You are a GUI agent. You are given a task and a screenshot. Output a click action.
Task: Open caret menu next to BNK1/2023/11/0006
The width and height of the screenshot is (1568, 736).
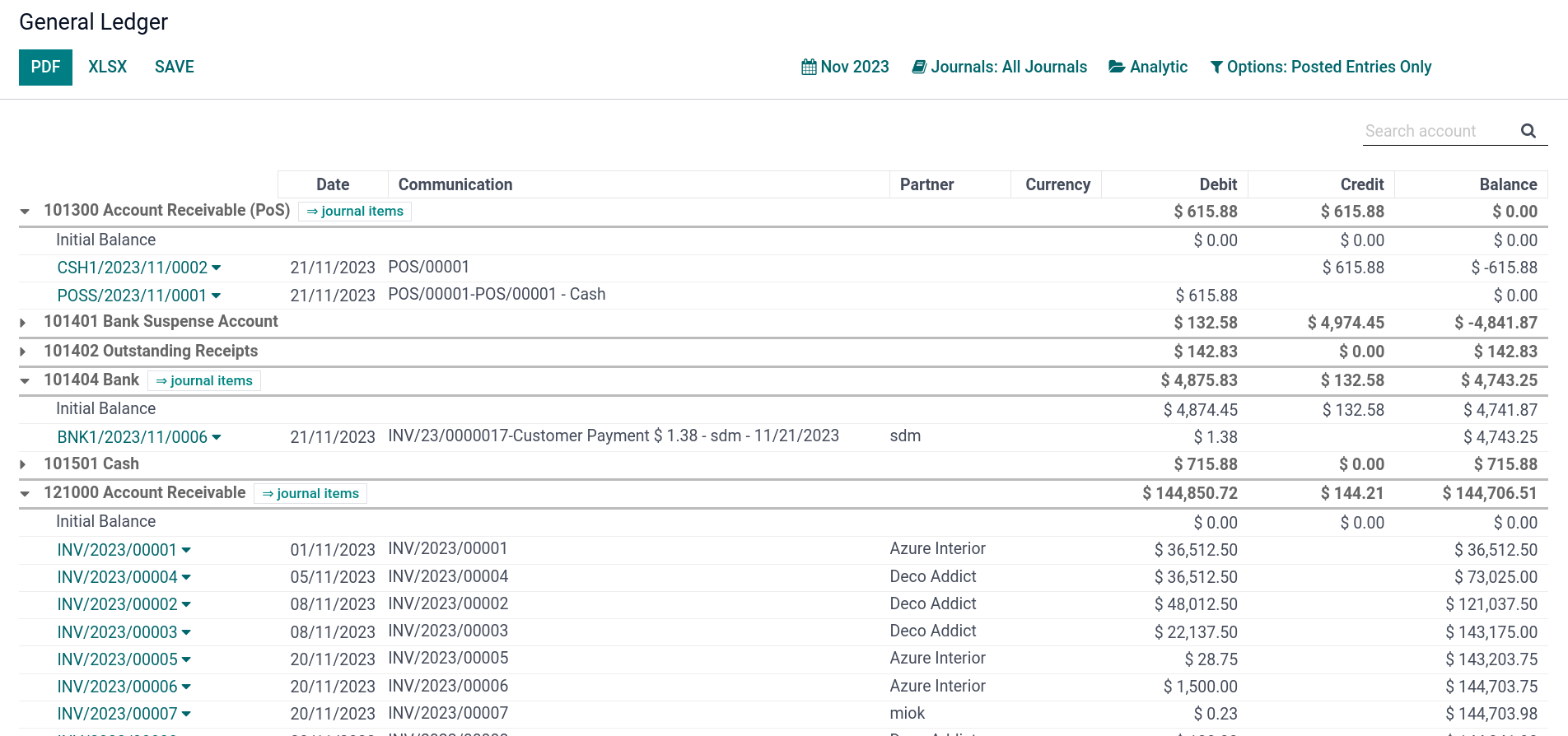[217, 437]
